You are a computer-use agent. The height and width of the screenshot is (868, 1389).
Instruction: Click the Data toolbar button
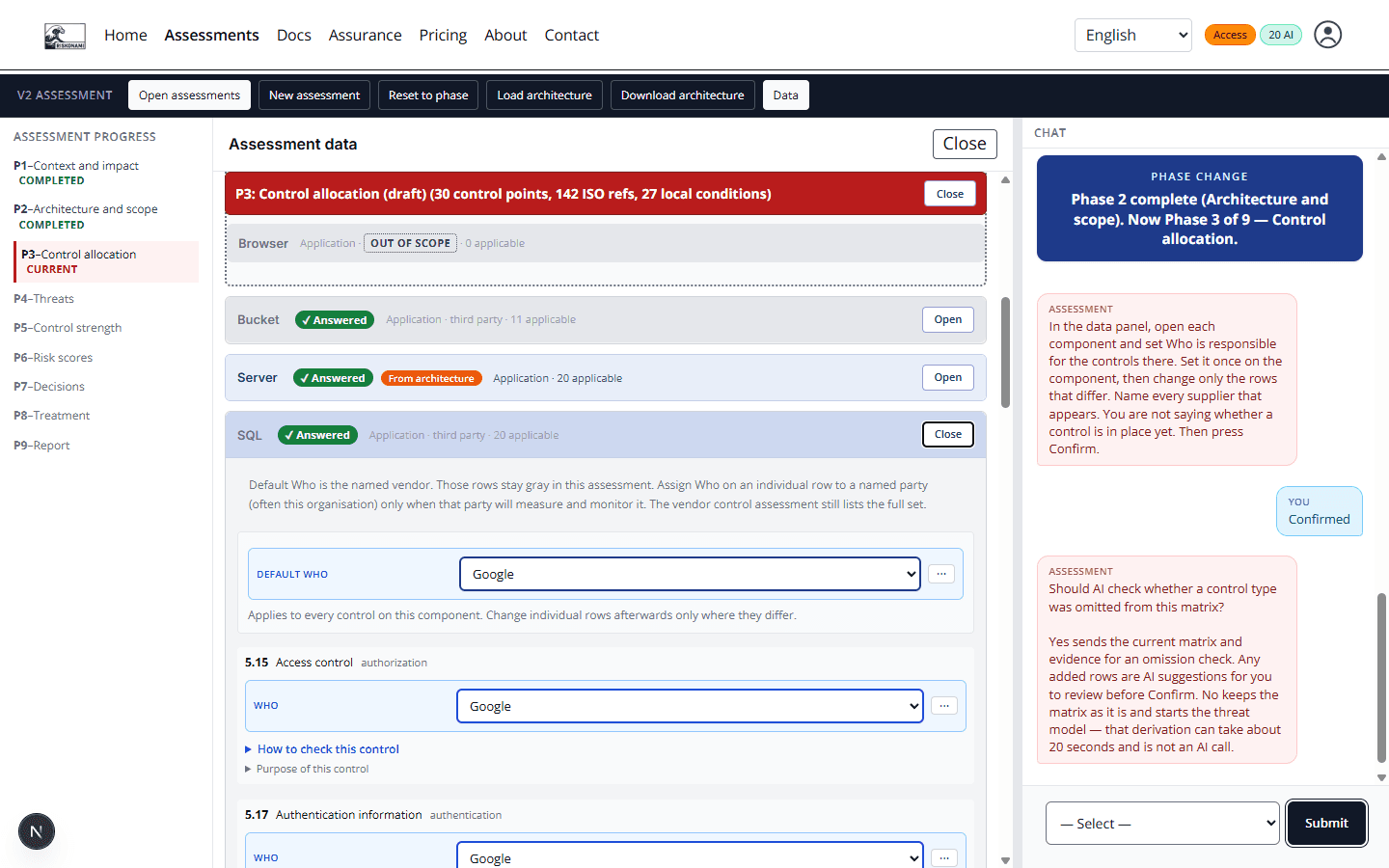[x=786, y=95]
